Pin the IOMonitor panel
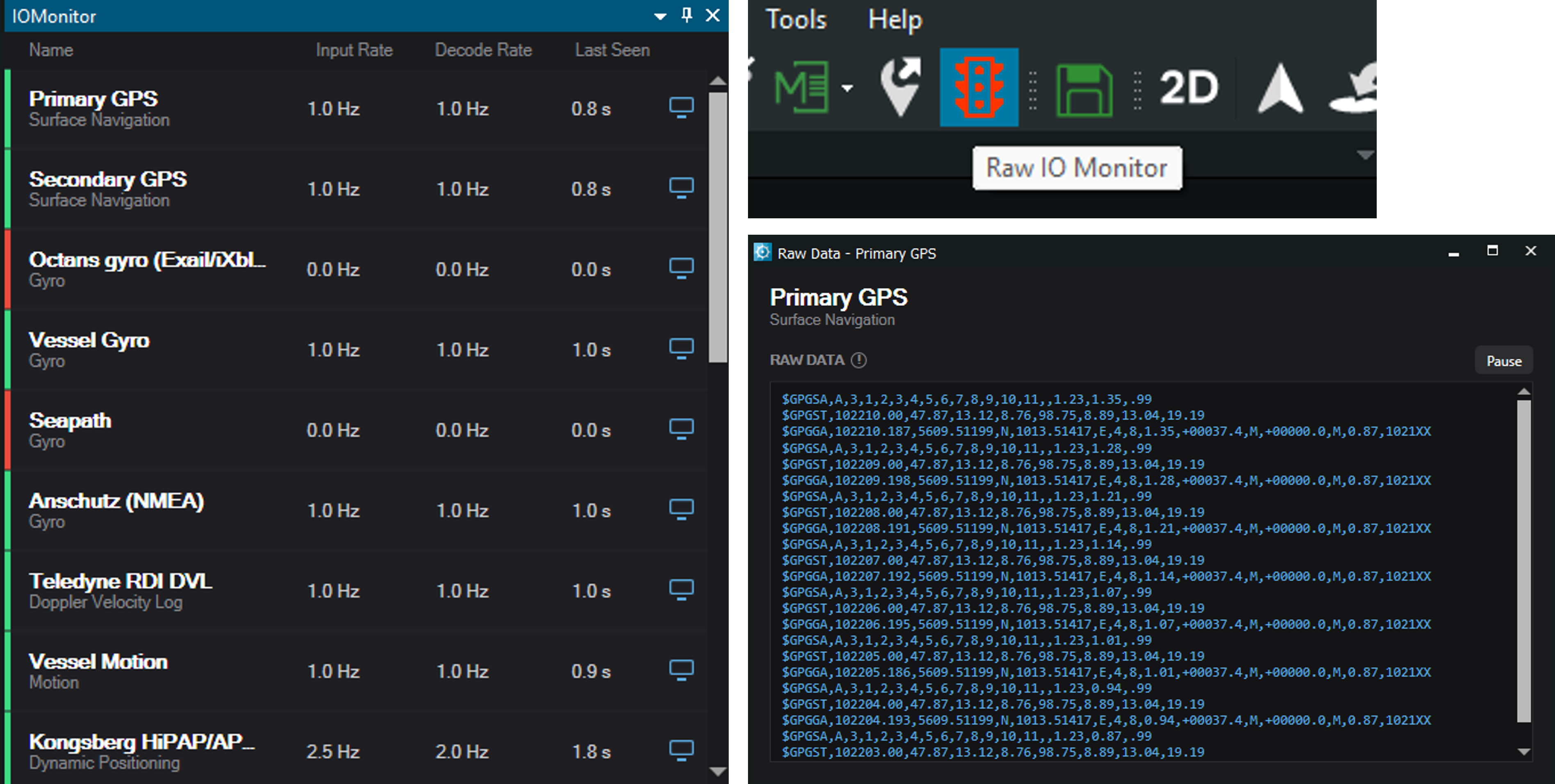Screen dimensions: 1555x784 point(687,15)
